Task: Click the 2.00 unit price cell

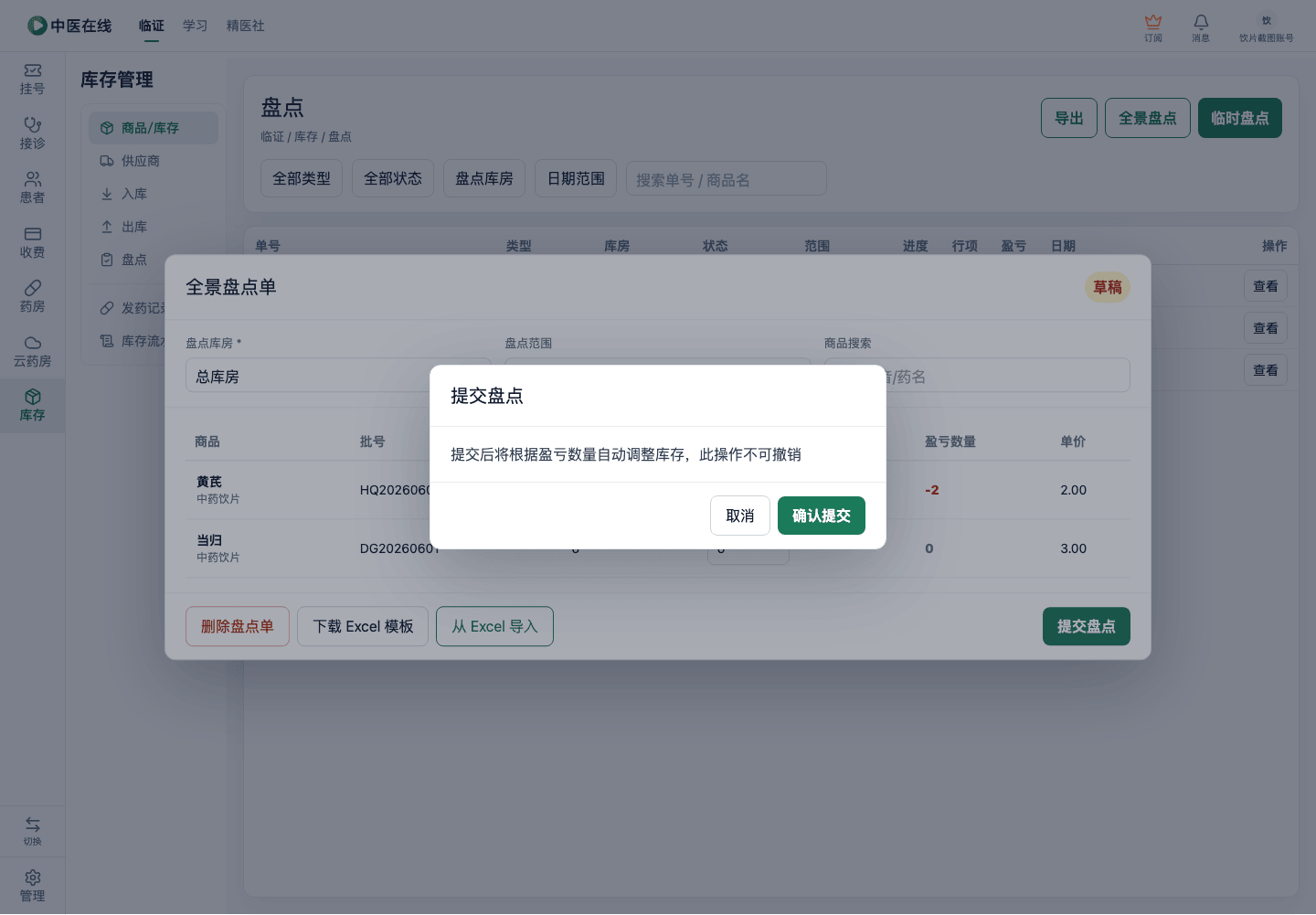Action: 1074,490
